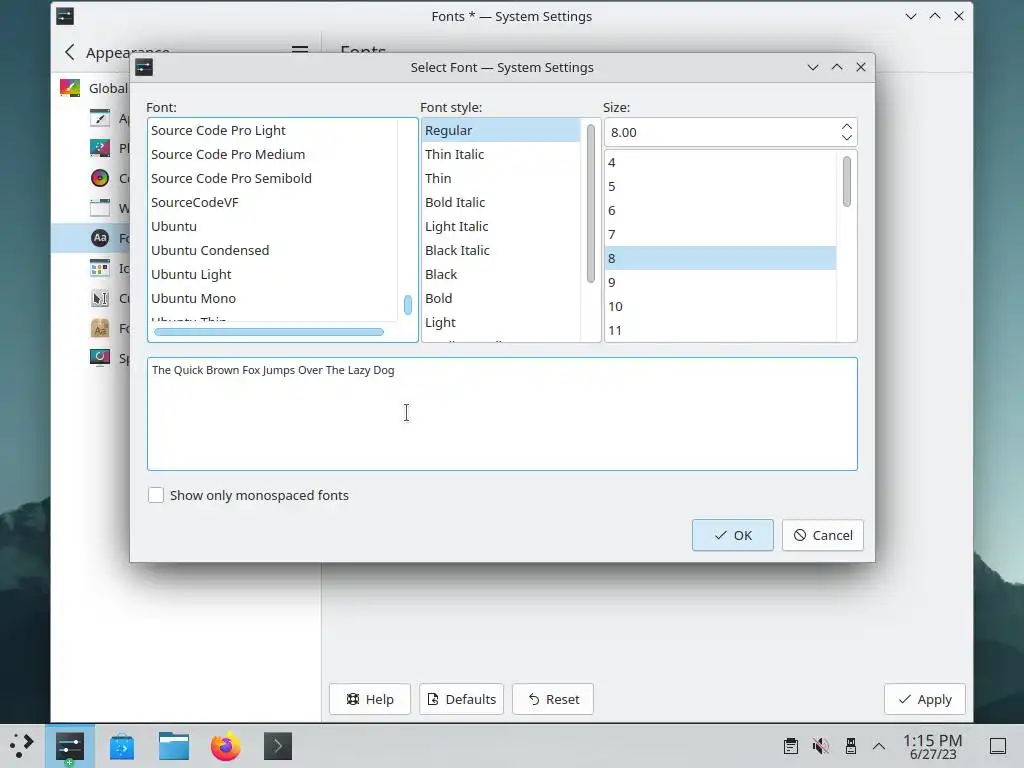Select Light font style
1024x768 pixels.
501,323
